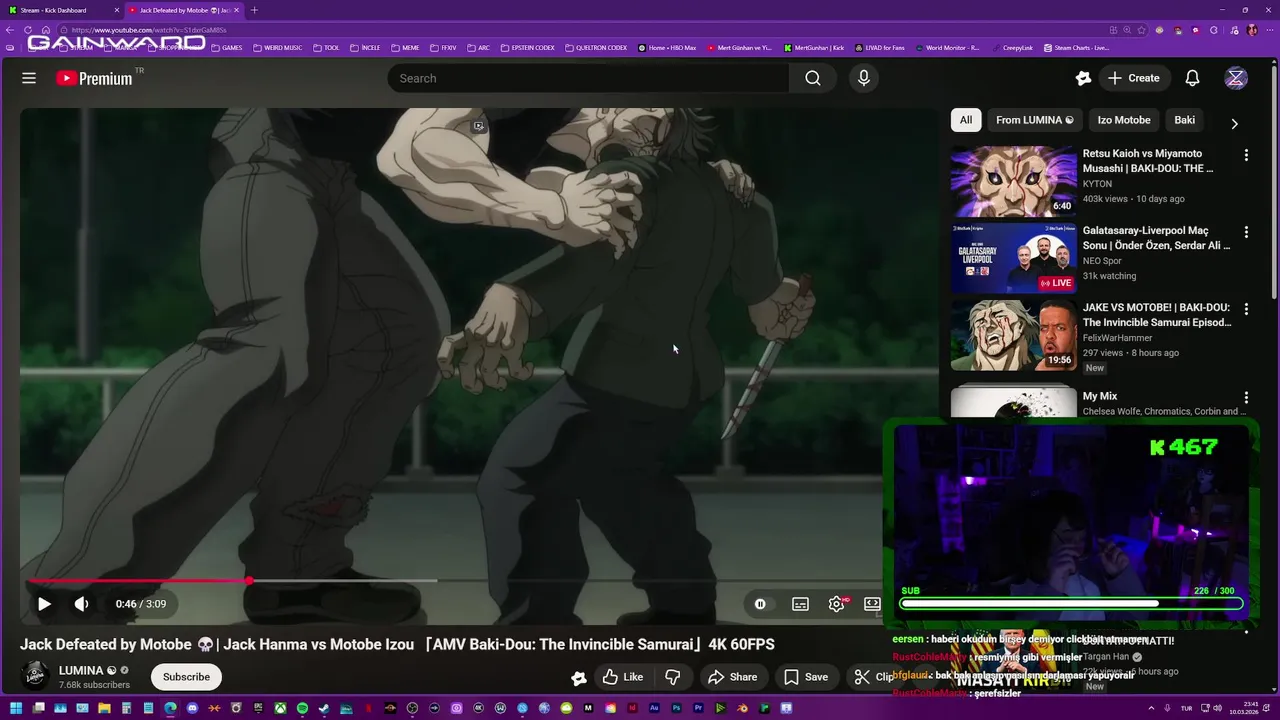The image size is (1280, 720).
Task: Open LUMINA channel avatar
Action: click(x=36, y=676)
